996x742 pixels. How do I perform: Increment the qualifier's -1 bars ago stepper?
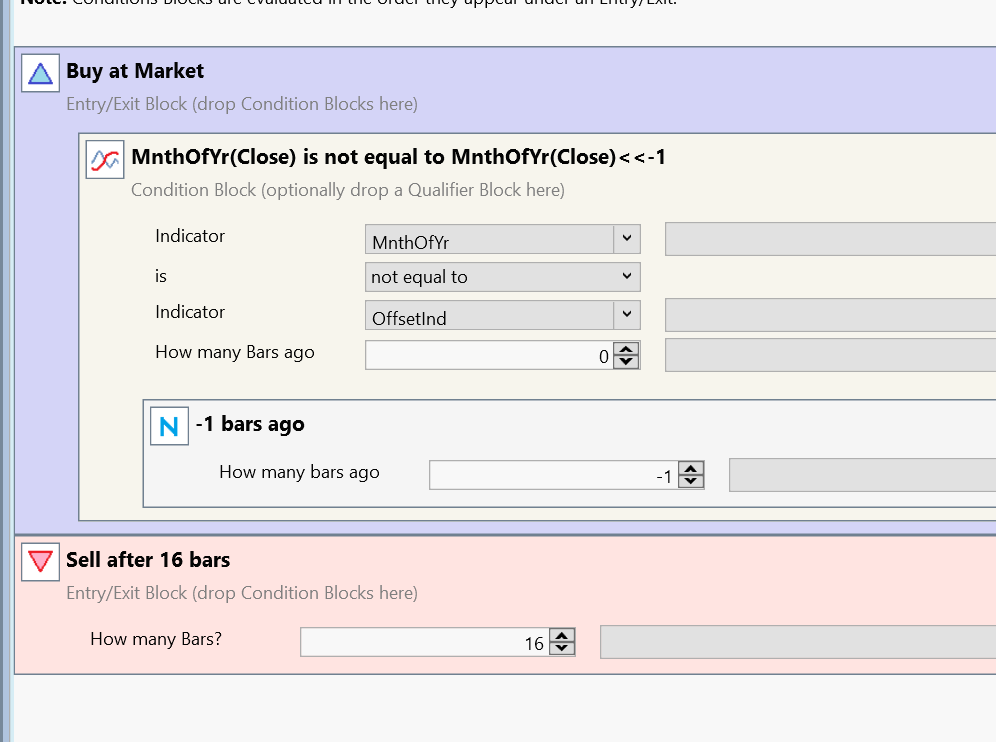pos(690,469)
